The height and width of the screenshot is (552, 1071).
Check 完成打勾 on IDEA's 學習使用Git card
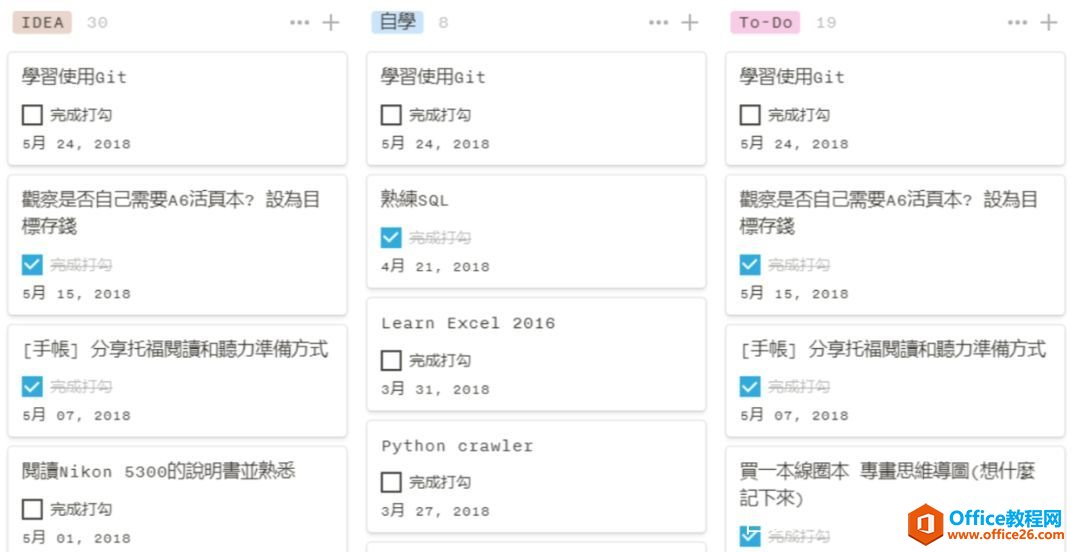(32, 115)
